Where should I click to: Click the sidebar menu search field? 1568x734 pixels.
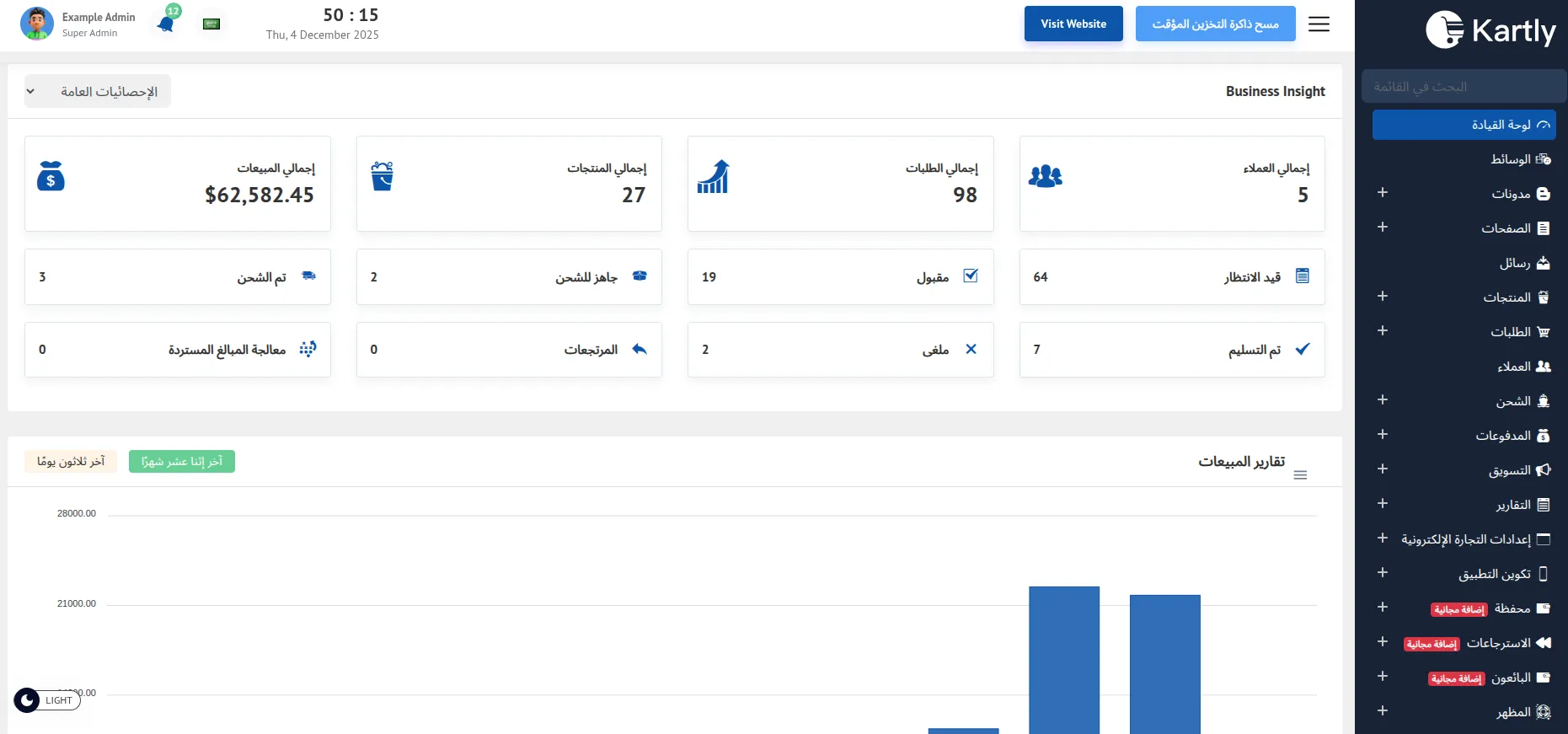click(x=1462, y=87)
